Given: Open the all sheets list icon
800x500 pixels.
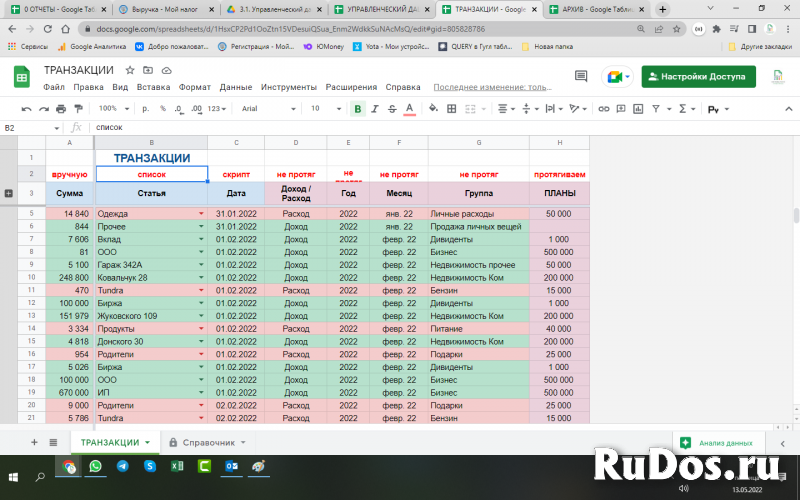Looking at the screenshot, I should tap(52, 442).
